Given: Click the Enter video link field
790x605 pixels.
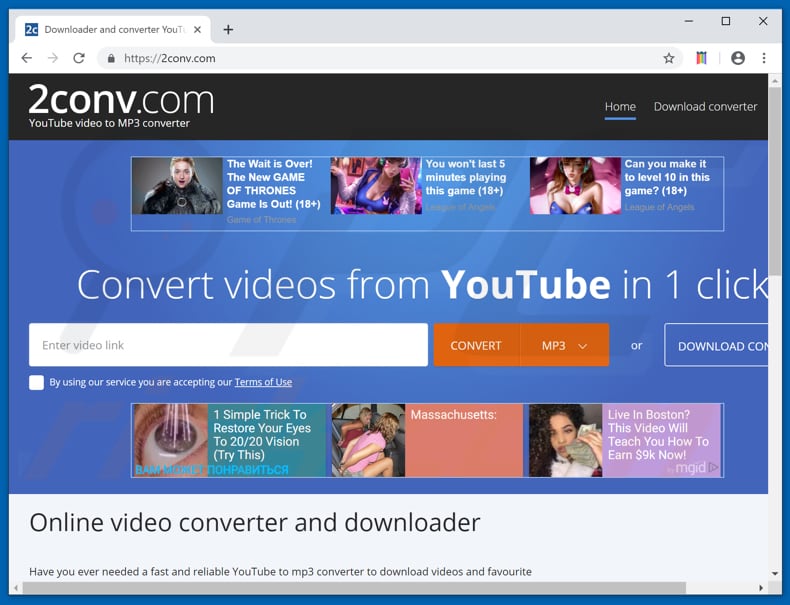Looking at the screenshot, I should (228, 345).
